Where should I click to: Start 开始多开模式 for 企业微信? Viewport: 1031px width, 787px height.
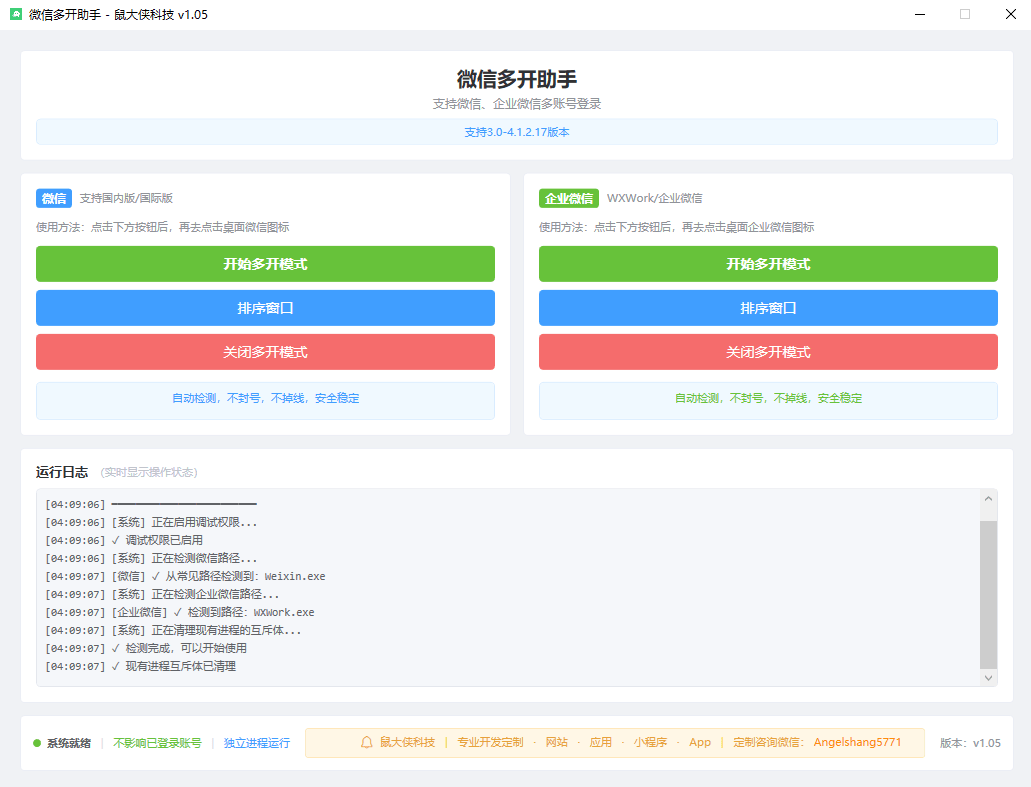click(x=768, y=264)
